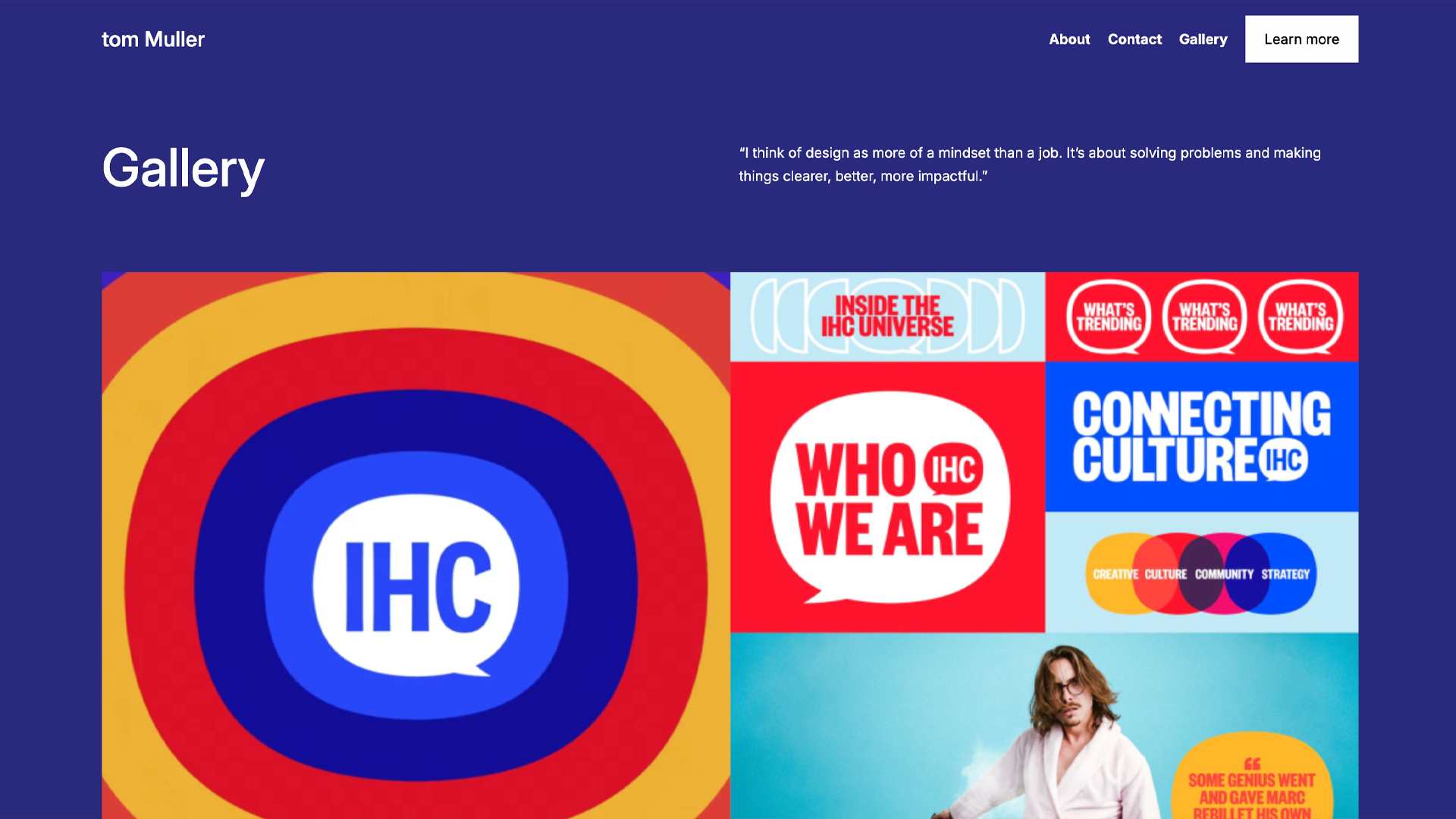1456x819 pixels.
Task: Click the Inside the IHC Universe banner
Action: (x=887, y=316)
